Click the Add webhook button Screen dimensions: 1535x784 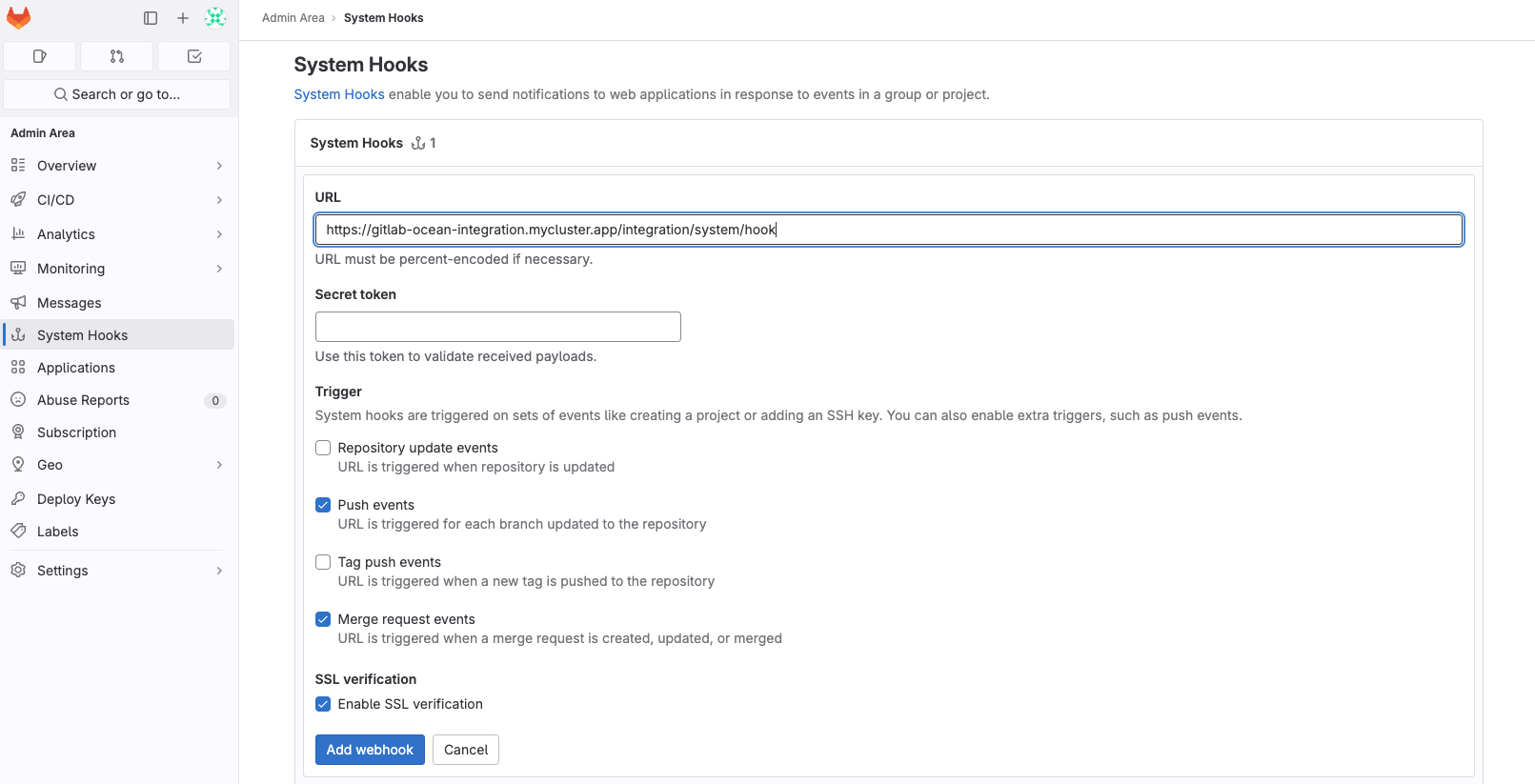pos(370,750)
